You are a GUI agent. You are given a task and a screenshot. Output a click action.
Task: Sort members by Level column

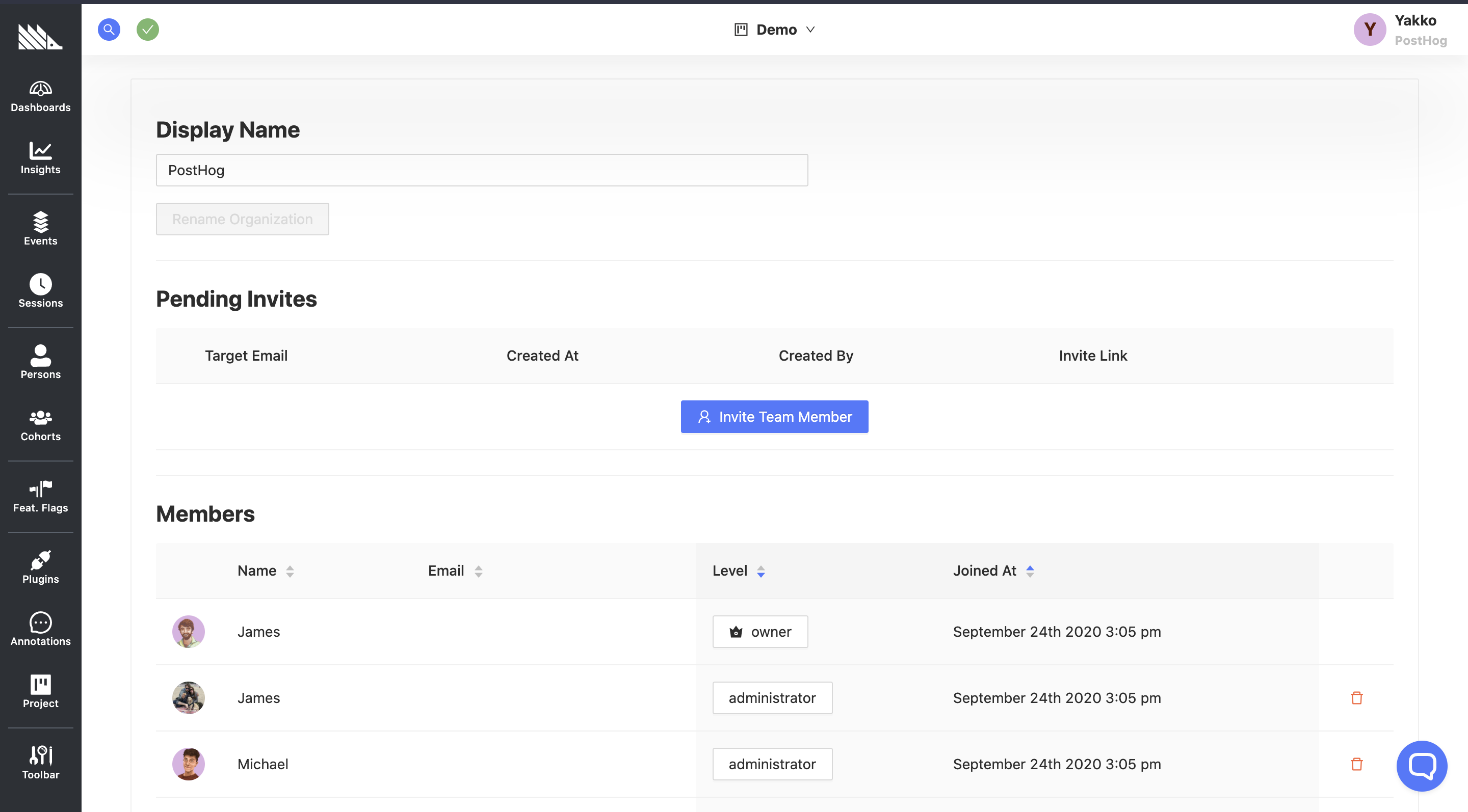[x=739, y=571]
